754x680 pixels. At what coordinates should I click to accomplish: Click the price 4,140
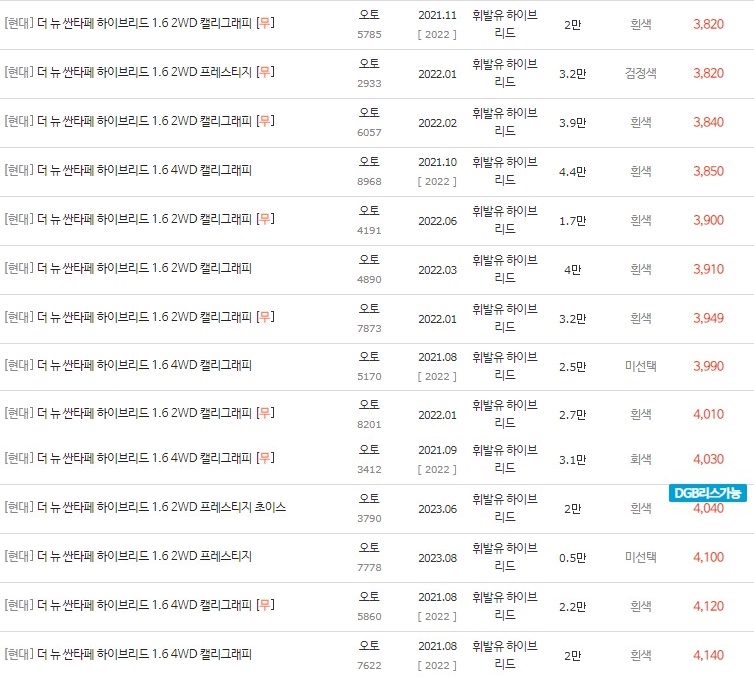coord(708,655)
